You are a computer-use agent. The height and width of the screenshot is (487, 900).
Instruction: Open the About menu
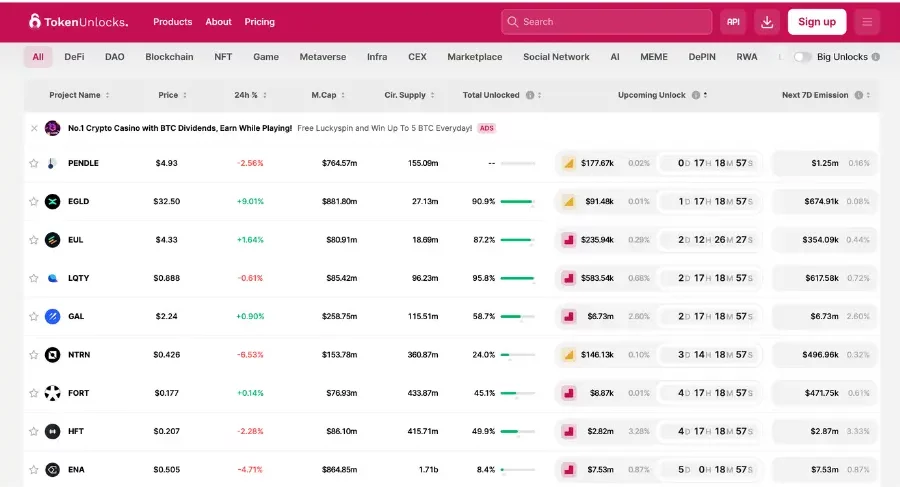(218, 22)
